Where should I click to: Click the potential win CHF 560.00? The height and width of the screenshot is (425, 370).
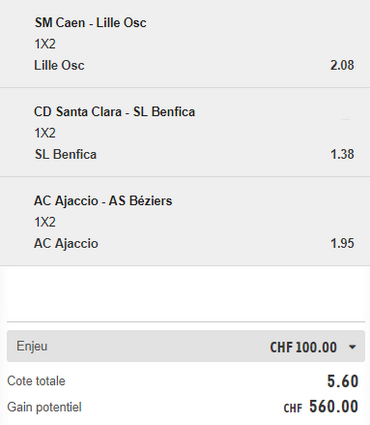pyautogui.click(x=321, y=407)
